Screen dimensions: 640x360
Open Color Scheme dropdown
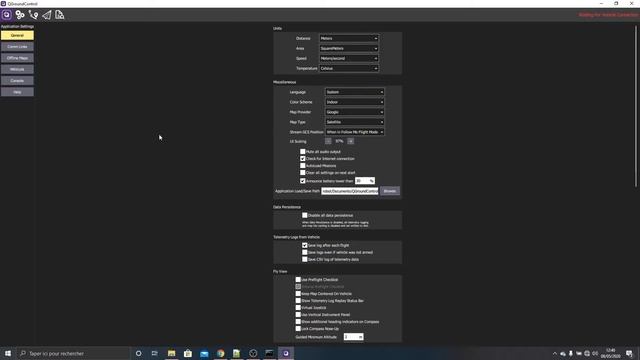[354, 102]
